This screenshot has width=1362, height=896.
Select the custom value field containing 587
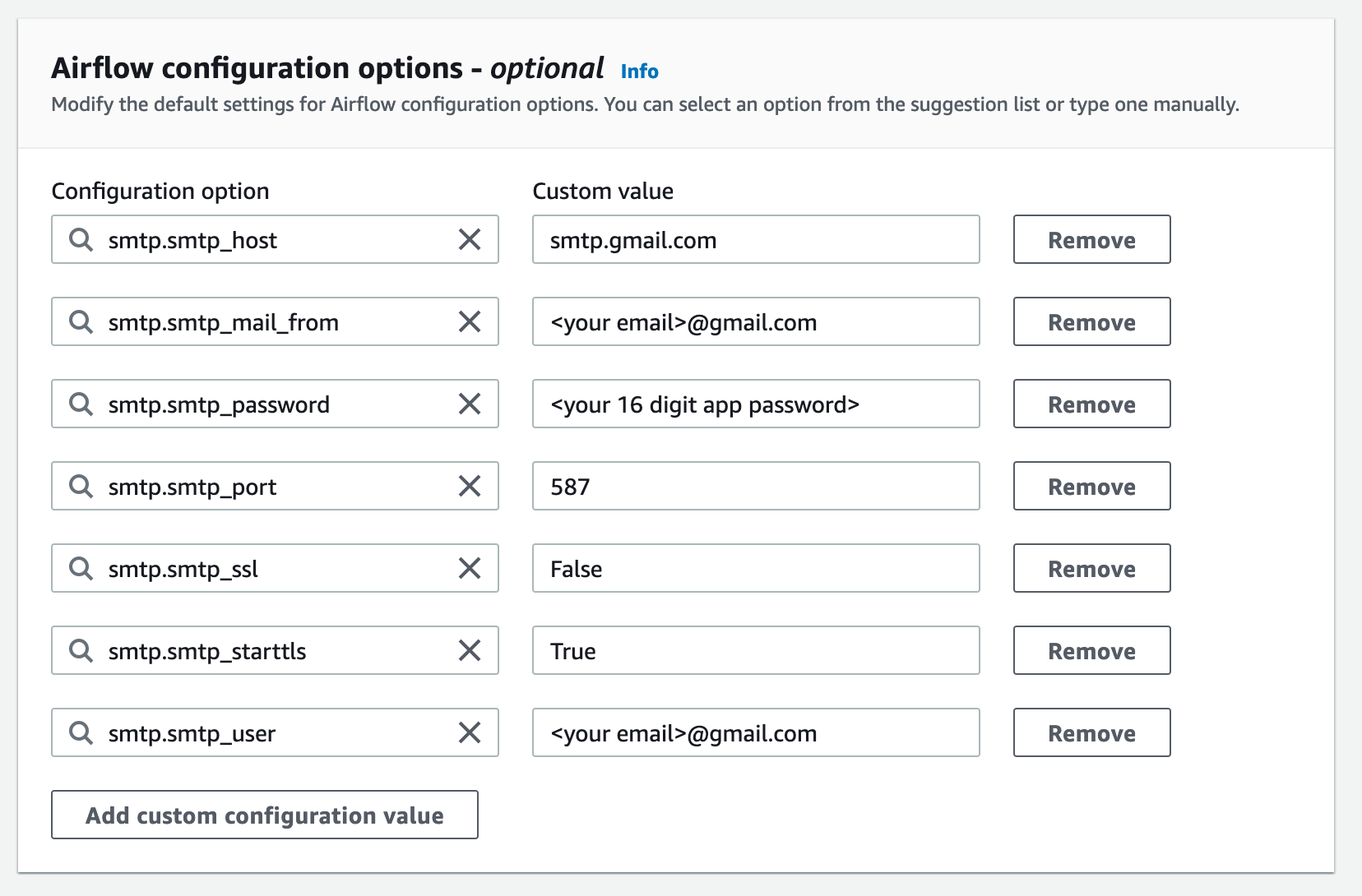(x=755, y=486)
